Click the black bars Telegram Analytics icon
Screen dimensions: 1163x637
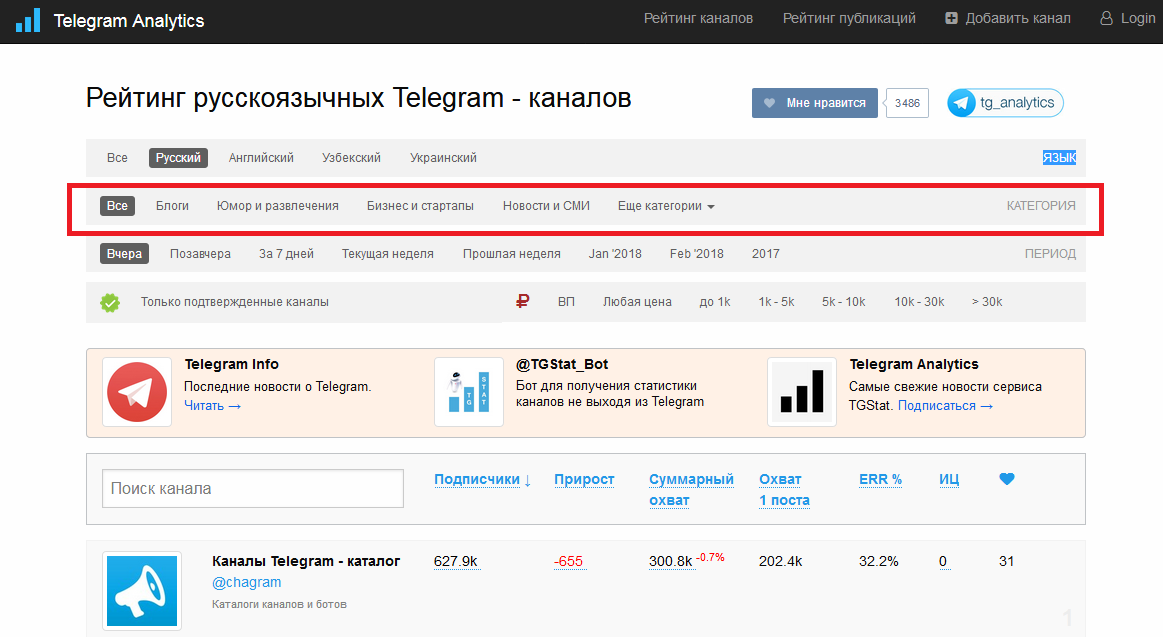802,392
